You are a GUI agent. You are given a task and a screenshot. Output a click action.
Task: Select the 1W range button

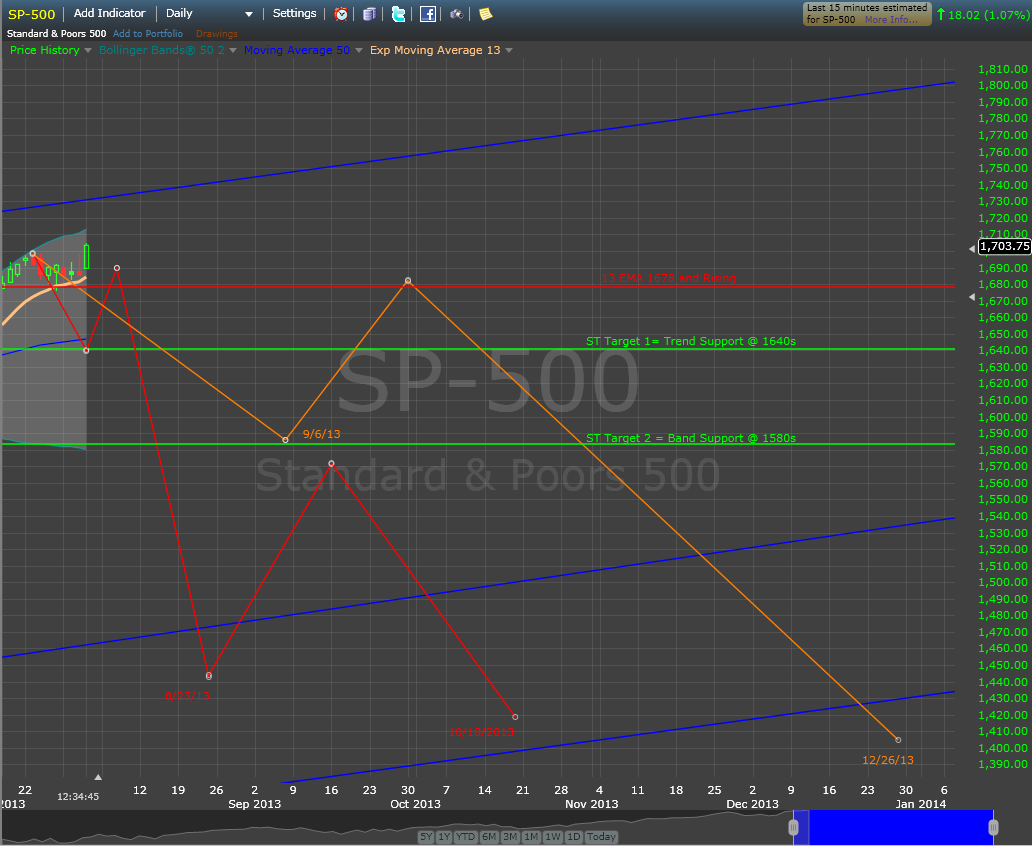tap(553, 837)
